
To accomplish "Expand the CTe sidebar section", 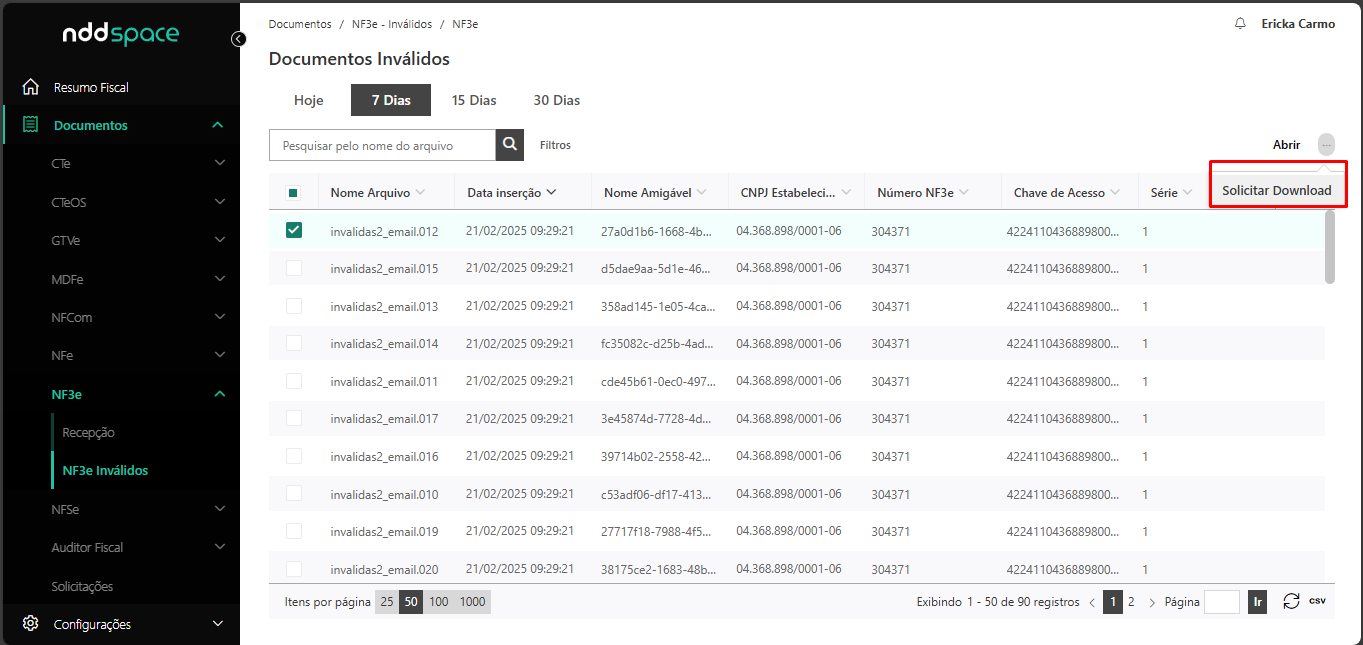I will [x=220, y=163].
